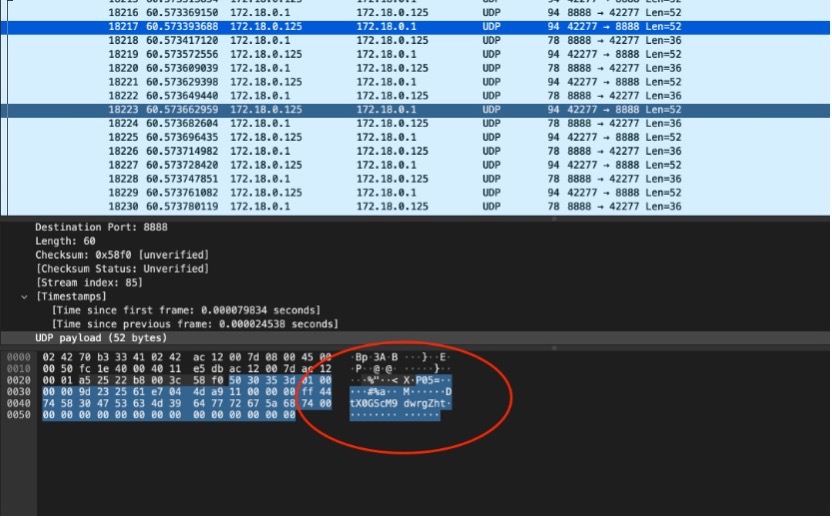Click the 'Length: 60' detail line
Screen dimensions: 832x518
pyautogui.click(x=65, y=241)
